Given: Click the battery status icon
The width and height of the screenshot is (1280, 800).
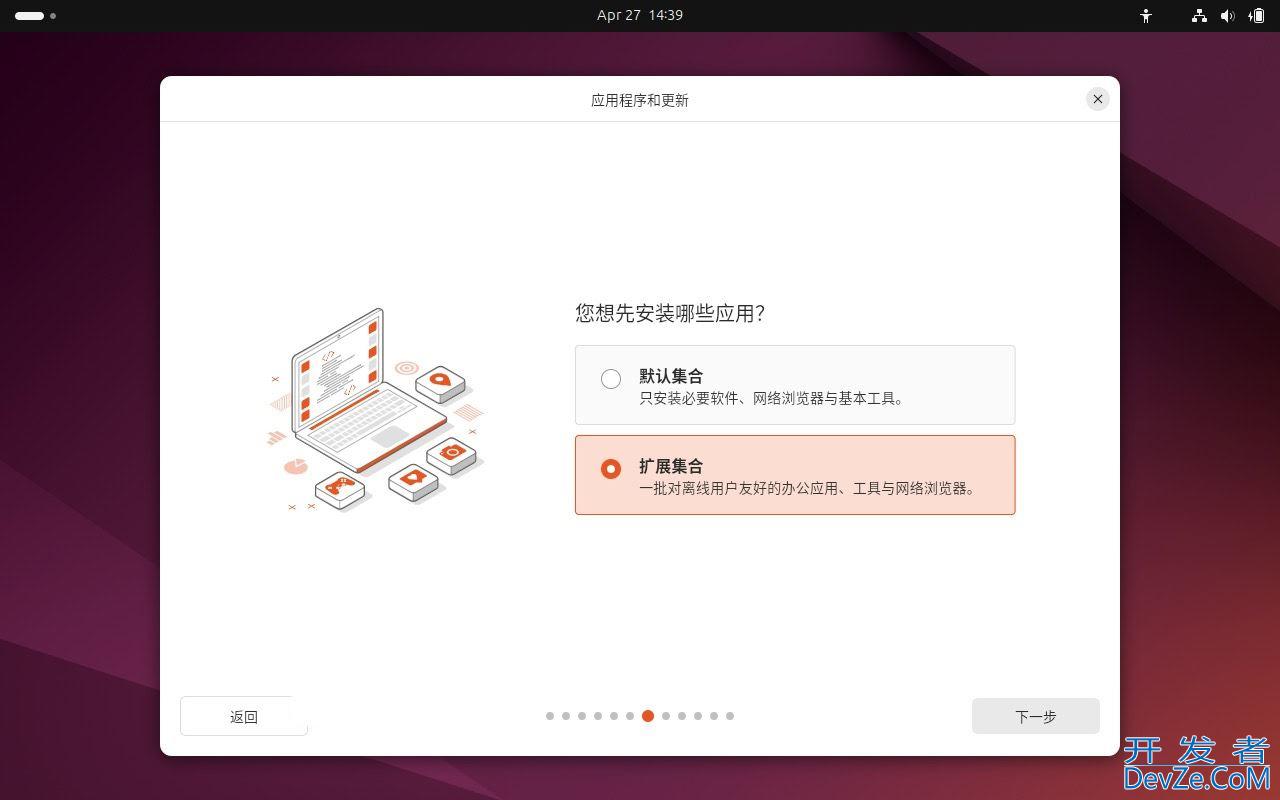Looking at the screenshot, I should click(x=1256, y=16).
